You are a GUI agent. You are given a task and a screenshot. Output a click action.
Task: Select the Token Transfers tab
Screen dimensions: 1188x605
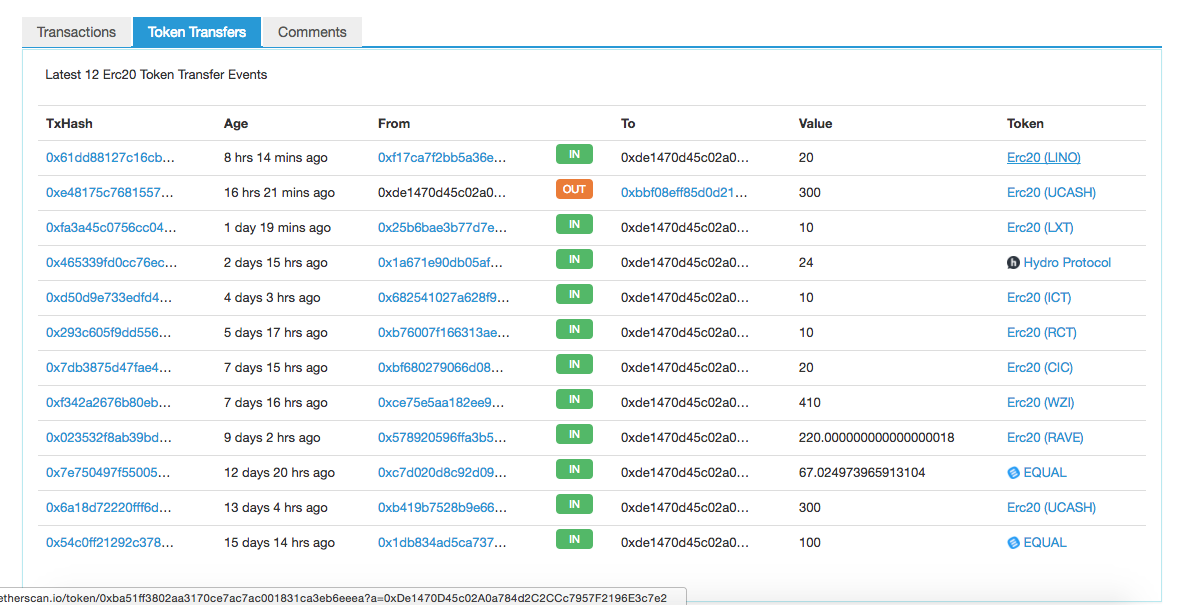click(197, 32)
